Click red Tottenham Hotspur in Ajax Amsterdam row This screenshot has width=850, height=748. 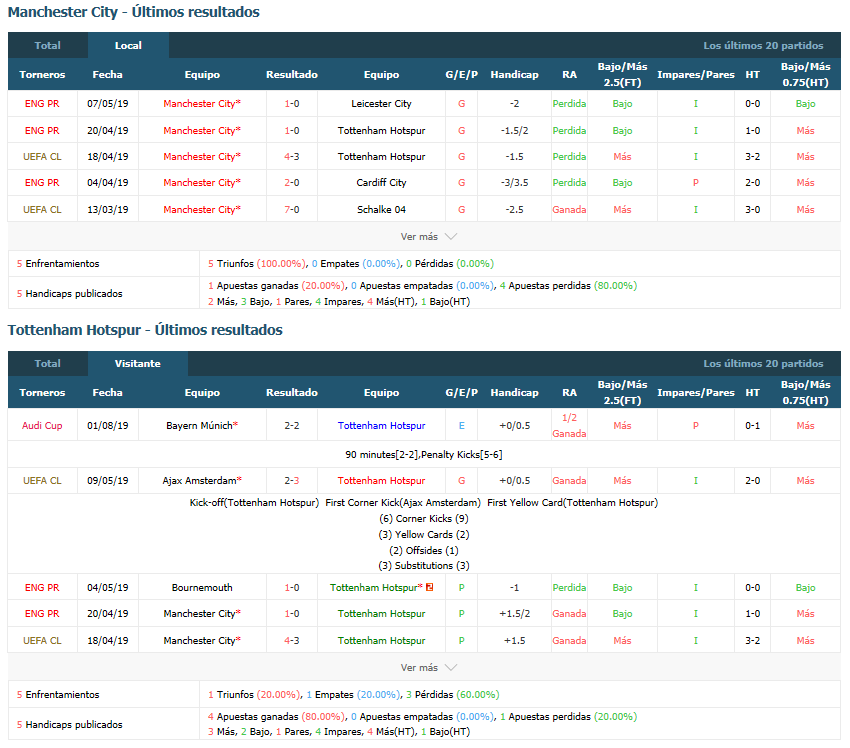click(x=381, y=481)
